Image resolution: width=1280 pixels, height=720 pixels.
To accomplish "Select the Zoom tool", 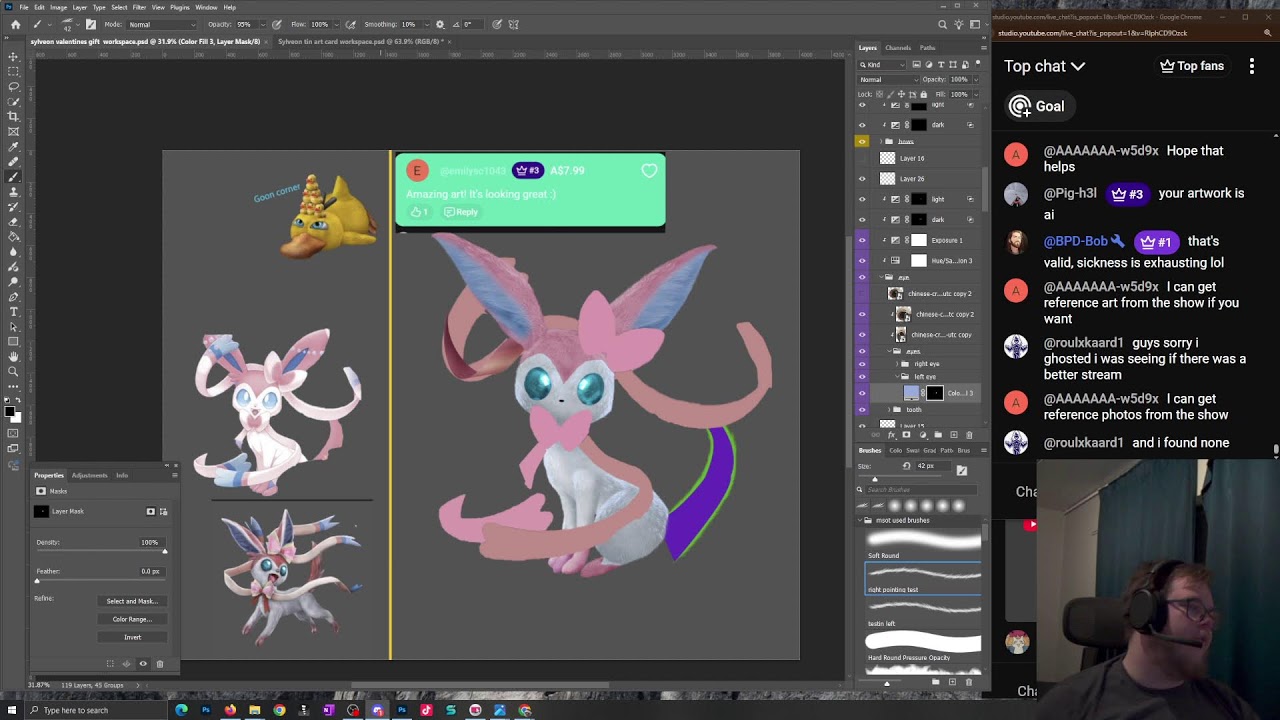I will pos(14,371).
